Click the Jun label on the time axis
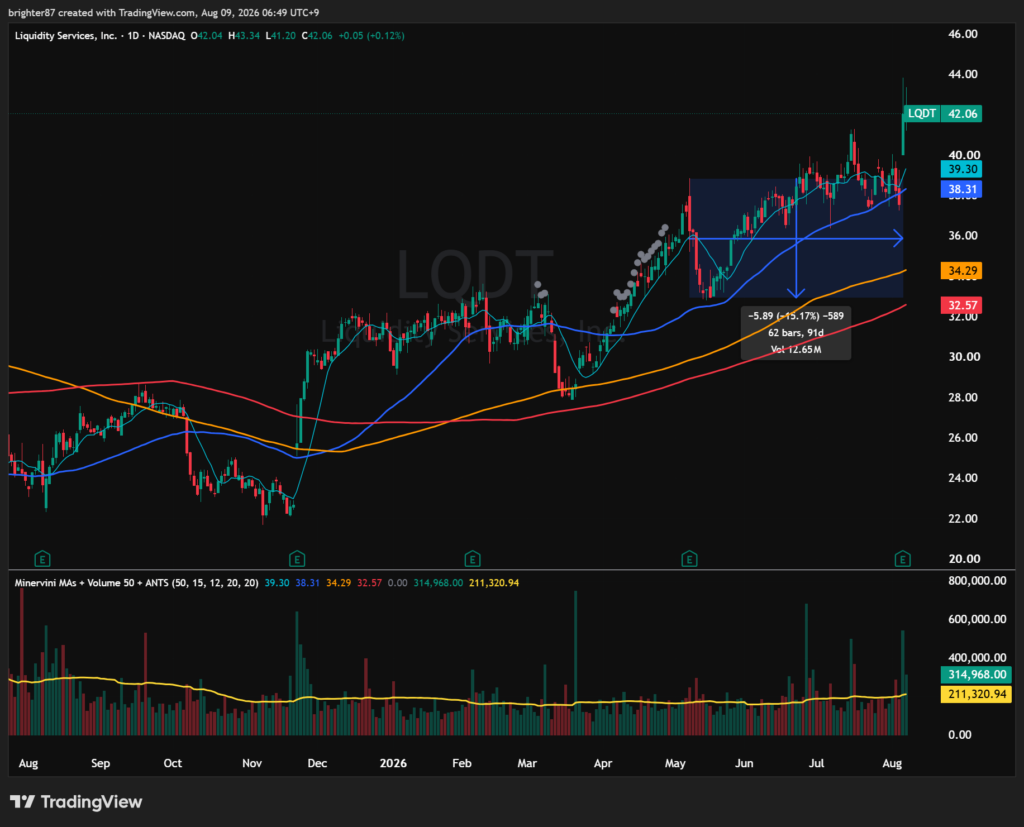Screen dimensions: 1024x827 [744, 763]
